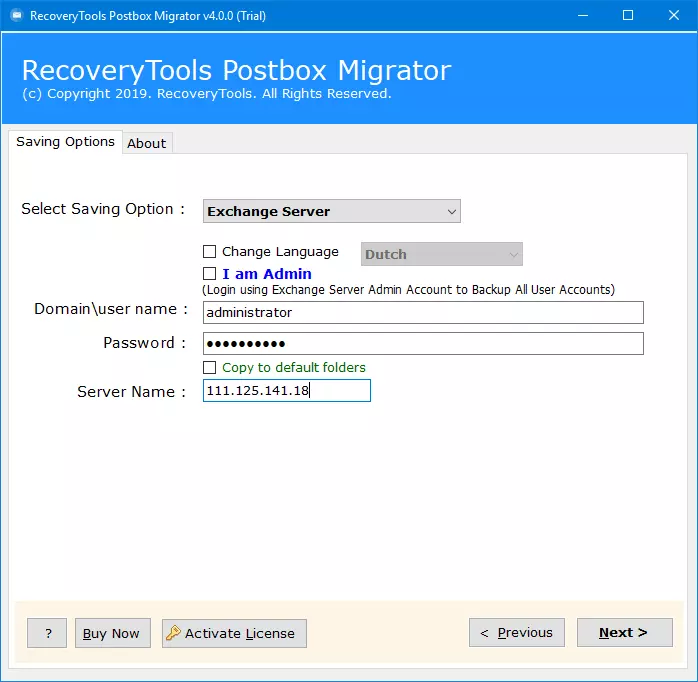Tick Copy to default folders checkbox
Image resolution: width=698 pixels, height=682 pixels.
coord(210,368)
